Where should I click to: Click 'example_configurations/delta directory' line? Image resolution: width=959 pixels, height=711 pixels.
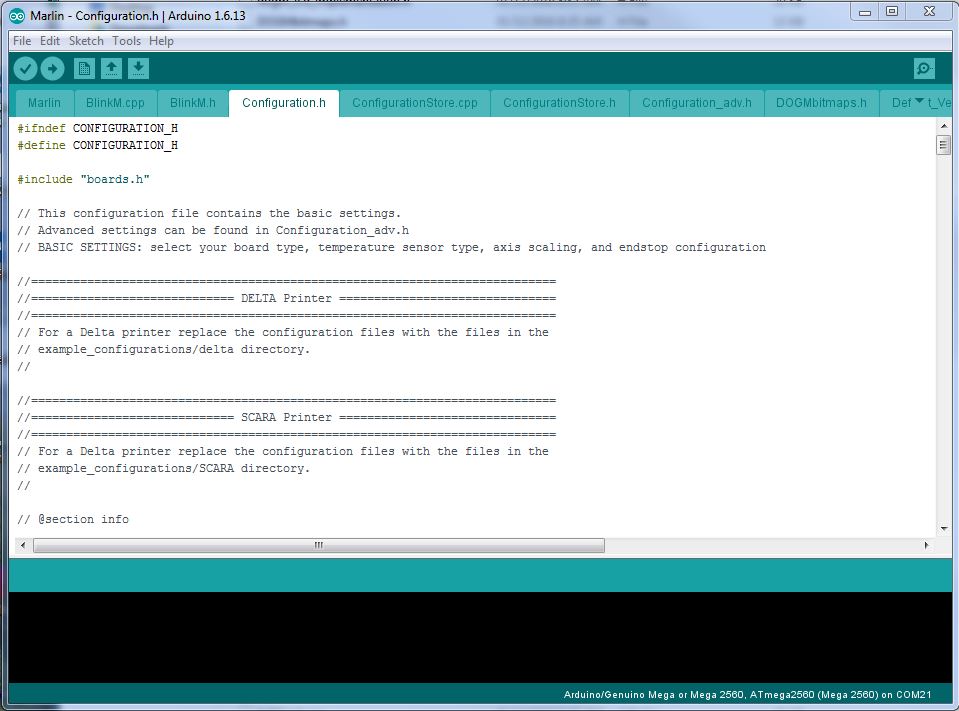pyautogui.click(x=164, y=350)
